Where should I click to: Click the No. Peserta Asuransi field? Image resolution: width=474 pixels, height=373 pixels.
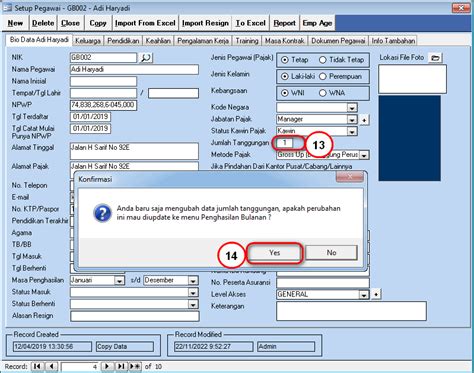pos(323,283)
